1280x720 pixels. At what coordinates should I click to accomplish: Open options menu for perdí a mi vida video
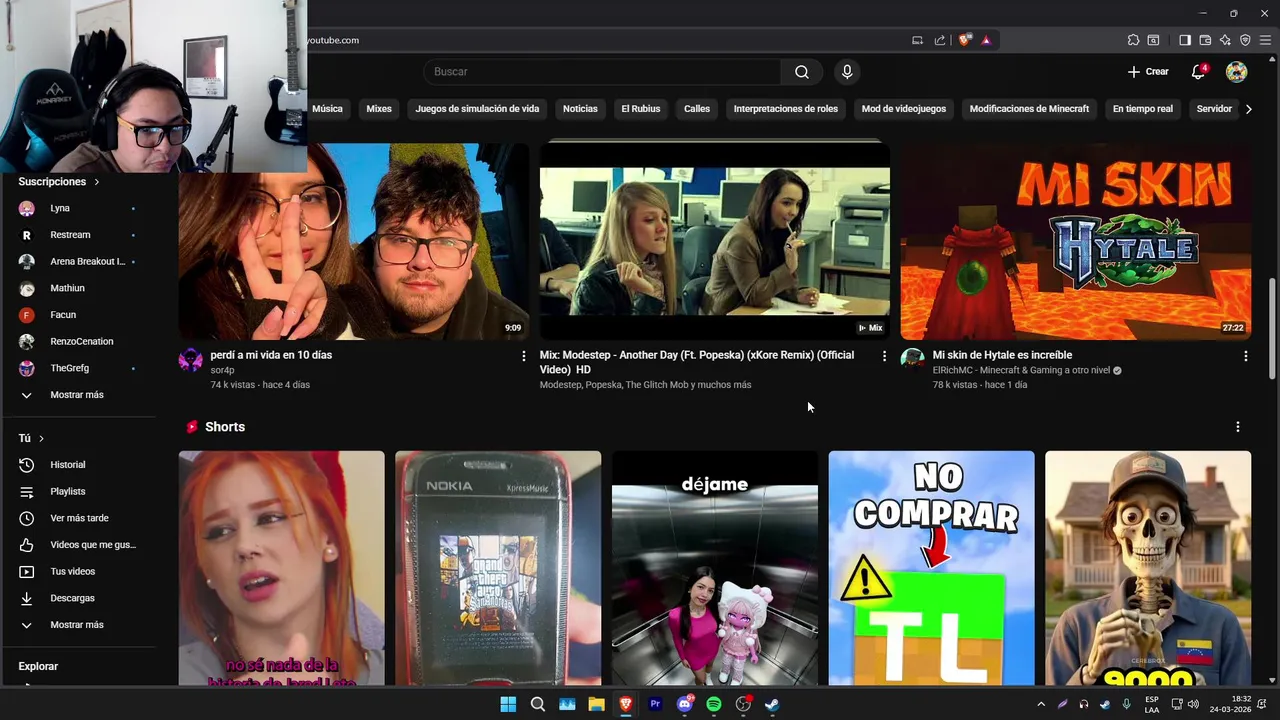click(x=523, y=356)
